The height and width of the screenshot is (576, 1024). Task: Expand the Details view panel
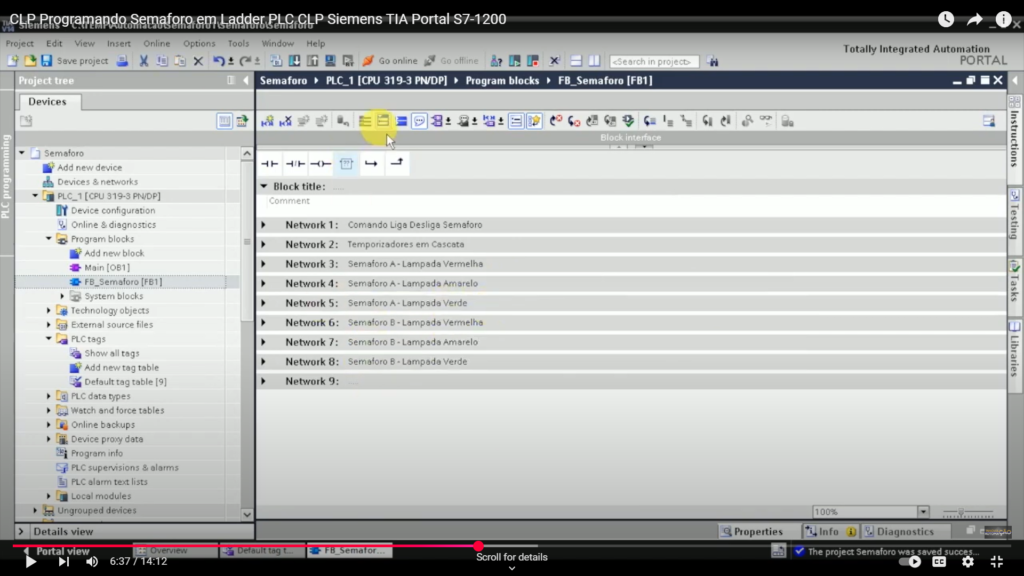tap(21, 532)
